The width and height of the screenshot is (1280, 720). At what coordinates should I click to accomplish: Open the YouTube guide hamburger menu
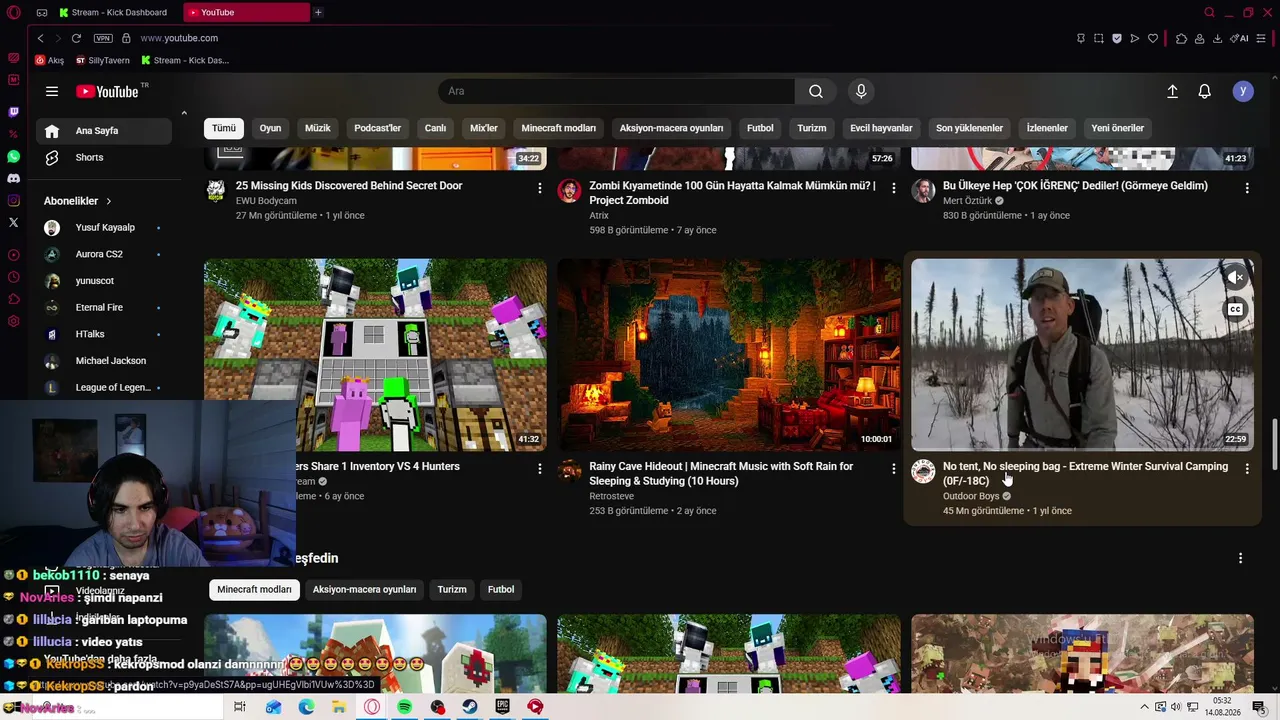point(52,91)
